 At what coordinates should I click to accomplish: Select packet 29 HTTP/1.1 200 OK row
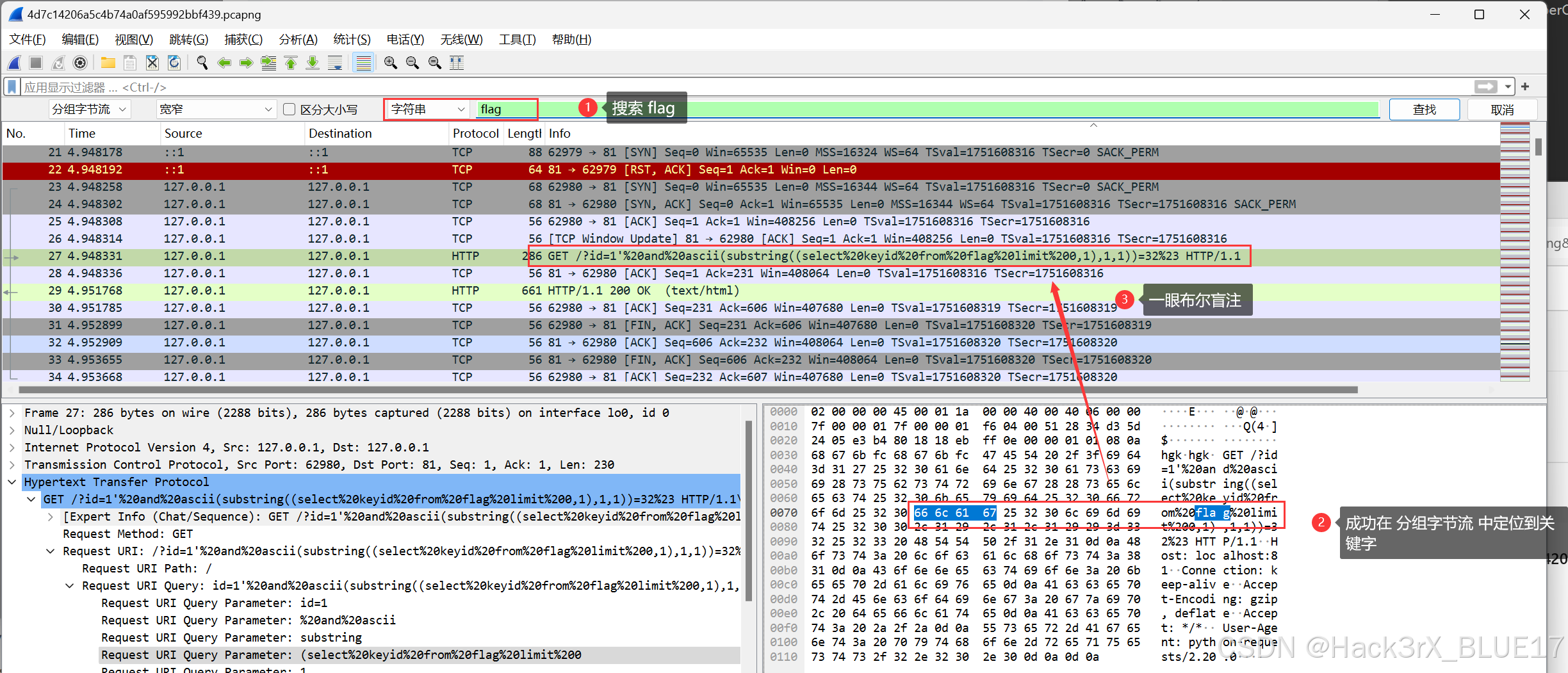[x=751, y=291]
